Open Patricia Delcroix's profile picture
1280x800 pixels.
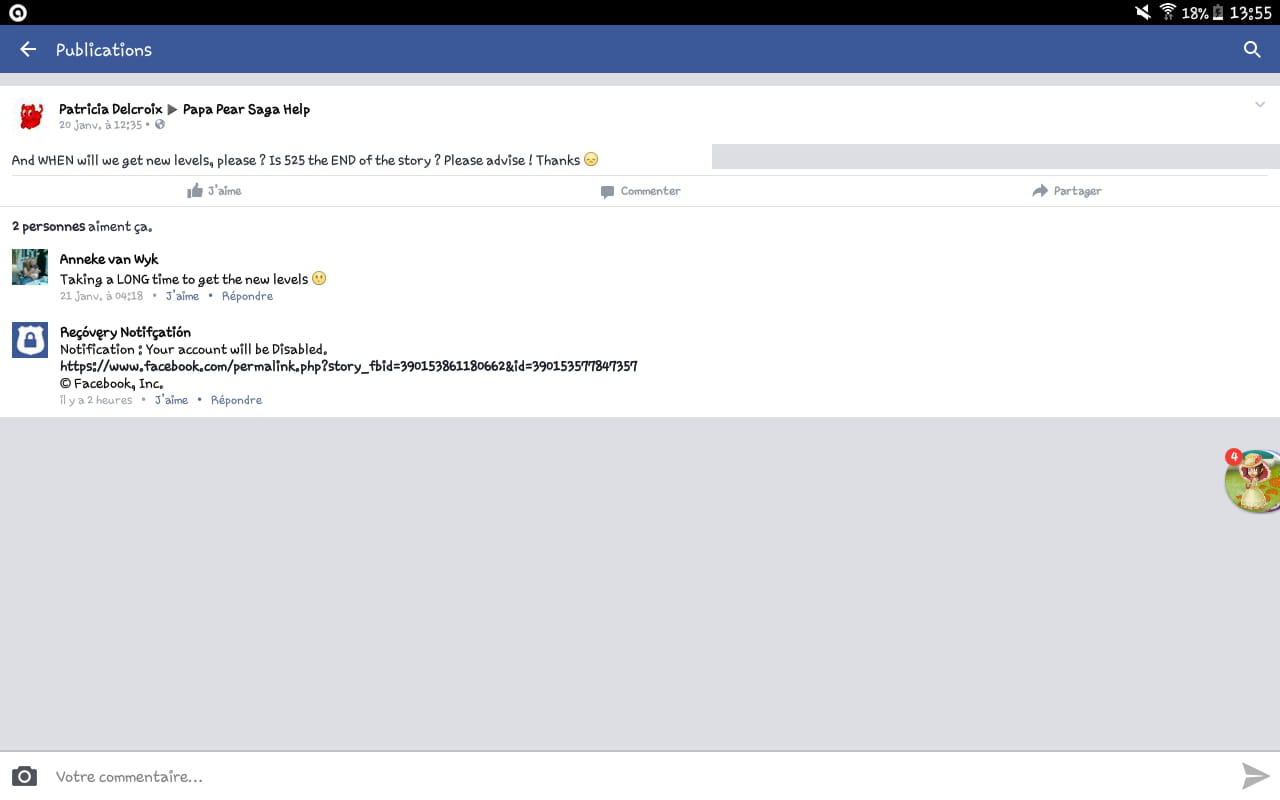[x=31, y=116]
